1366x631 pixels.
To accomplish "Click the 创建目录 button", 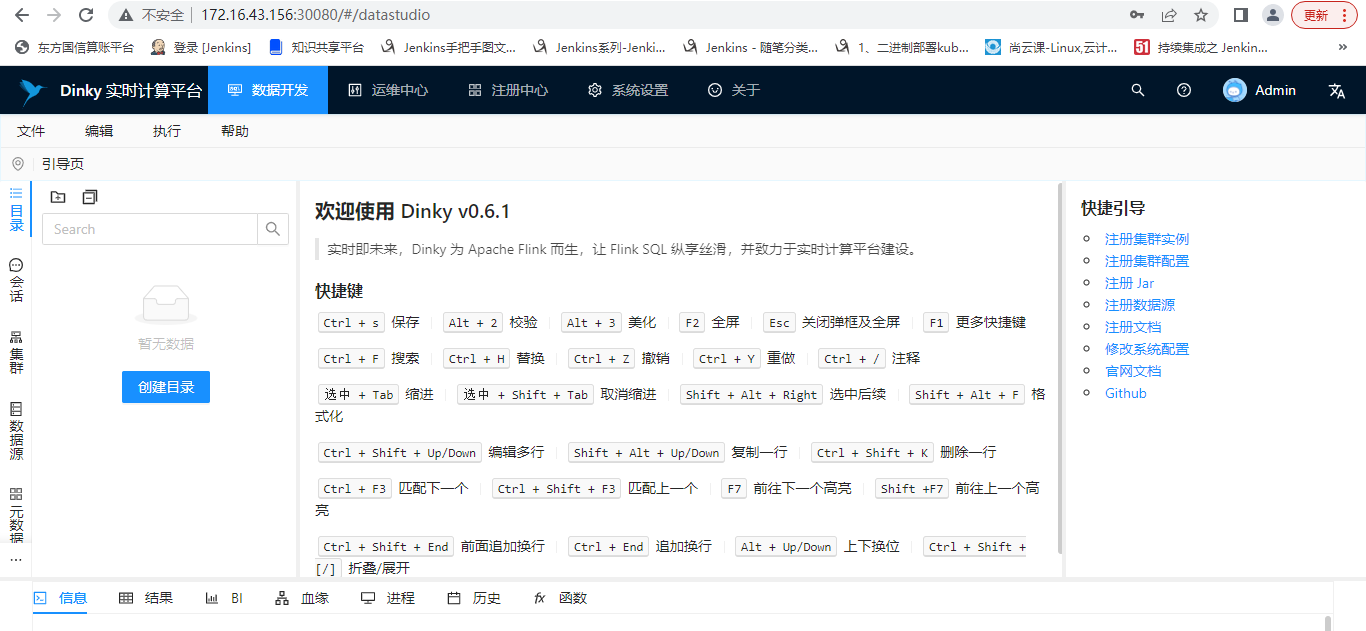I will pos(166,387).
